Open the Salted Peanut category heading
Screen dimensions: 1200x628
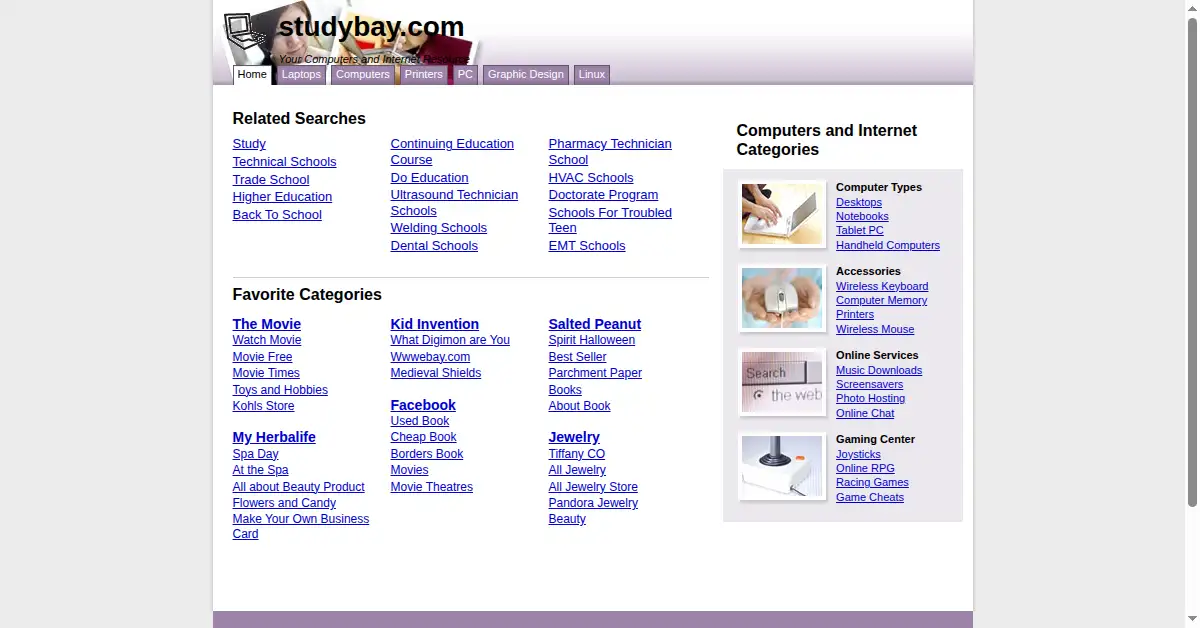point(595,324)
